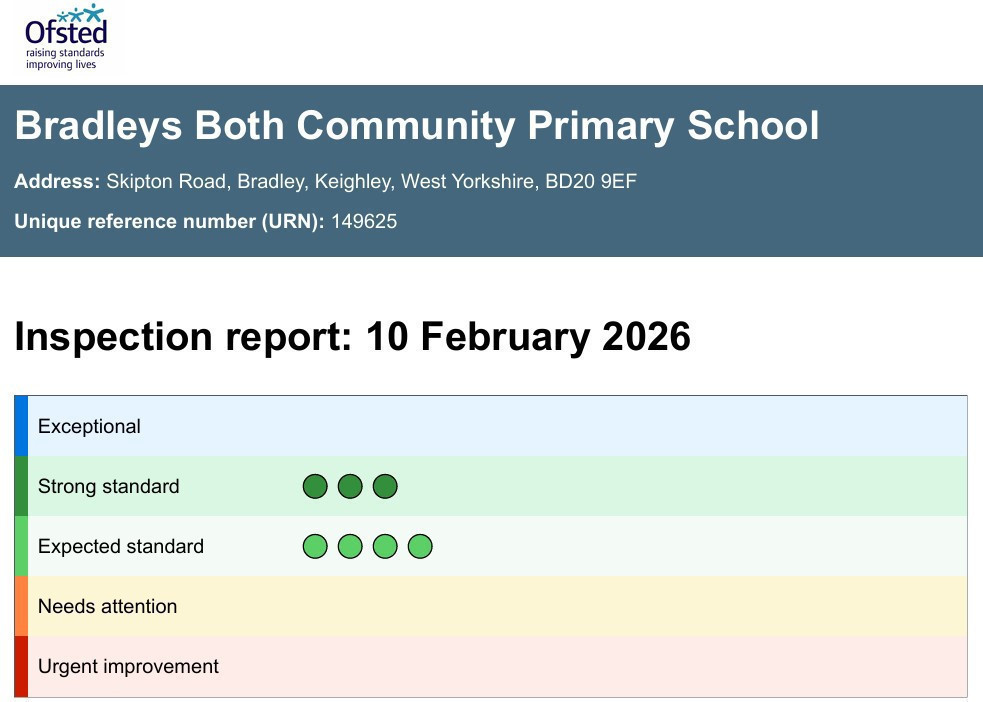
Task: Select the first Expected standard dot
Action: point(315,547)
